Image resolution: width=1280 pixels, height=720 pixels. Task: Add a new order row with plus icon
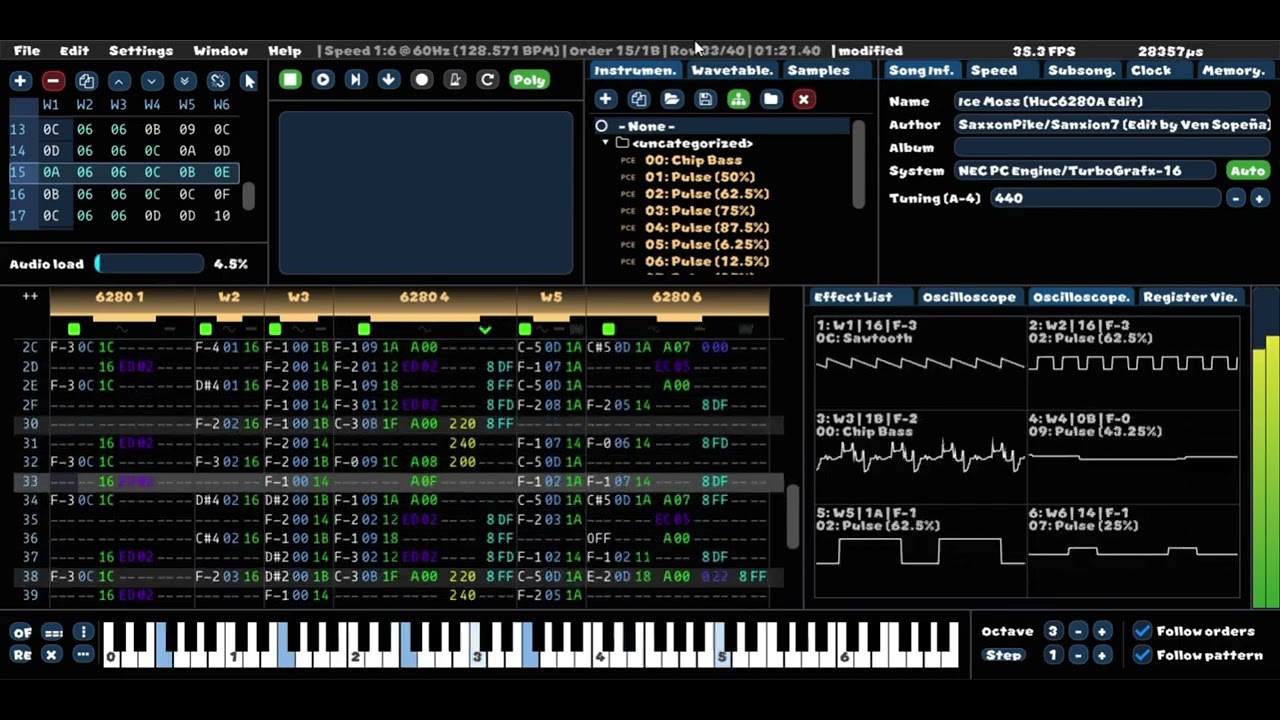(20, 81)
